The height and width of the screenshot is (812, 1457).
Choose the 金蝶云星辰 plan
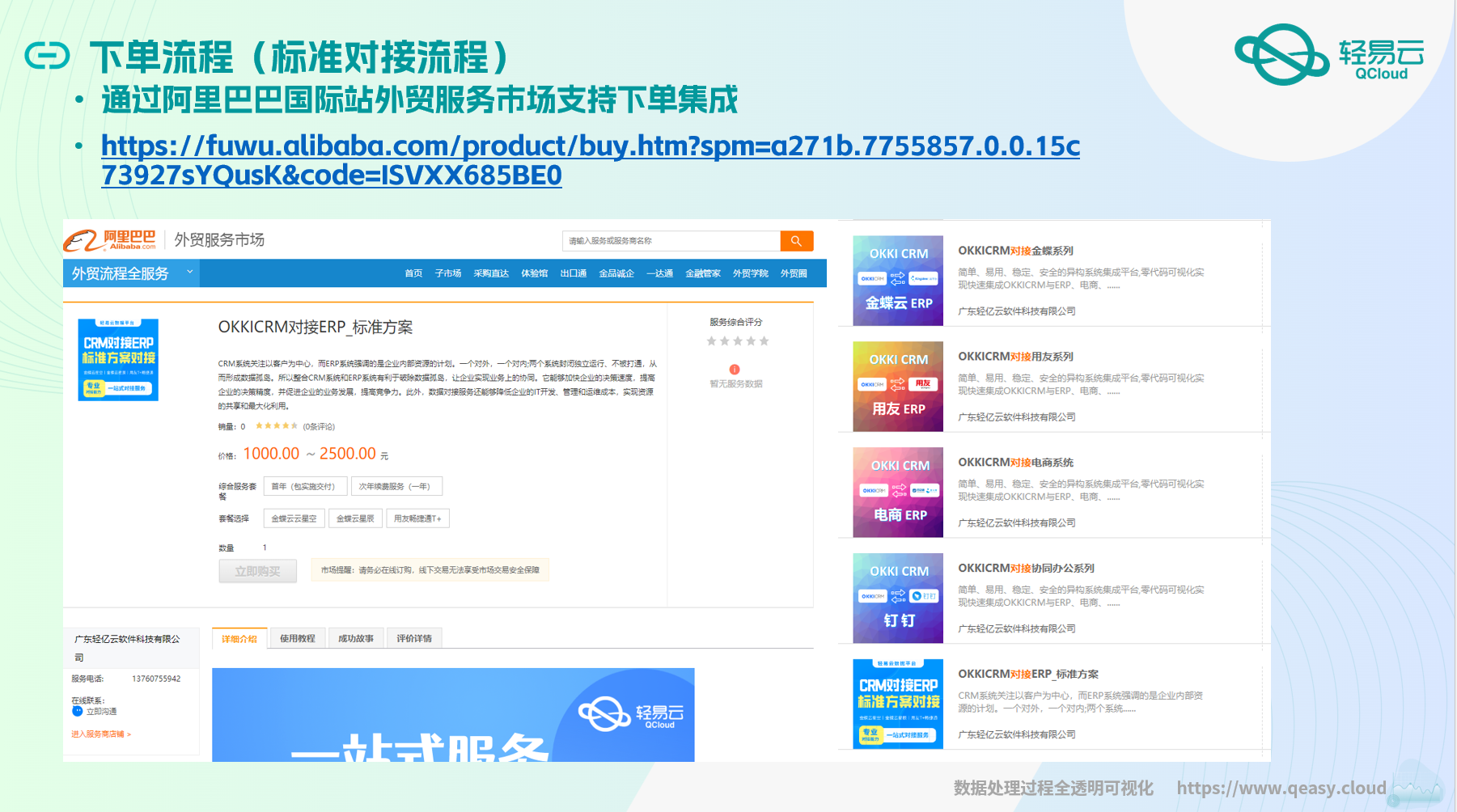(x=355, y=518)
